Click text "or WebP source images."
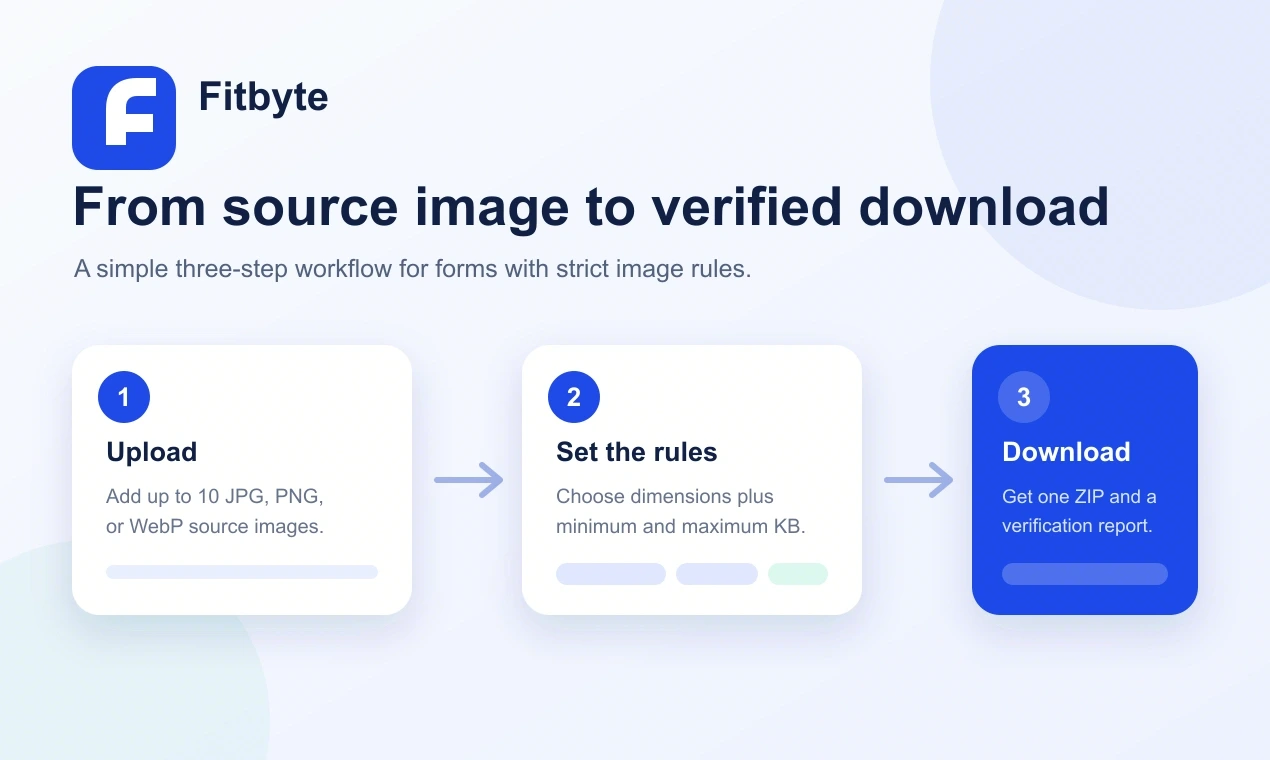Viewport: 1270px width, 760px height. point(215,526)
